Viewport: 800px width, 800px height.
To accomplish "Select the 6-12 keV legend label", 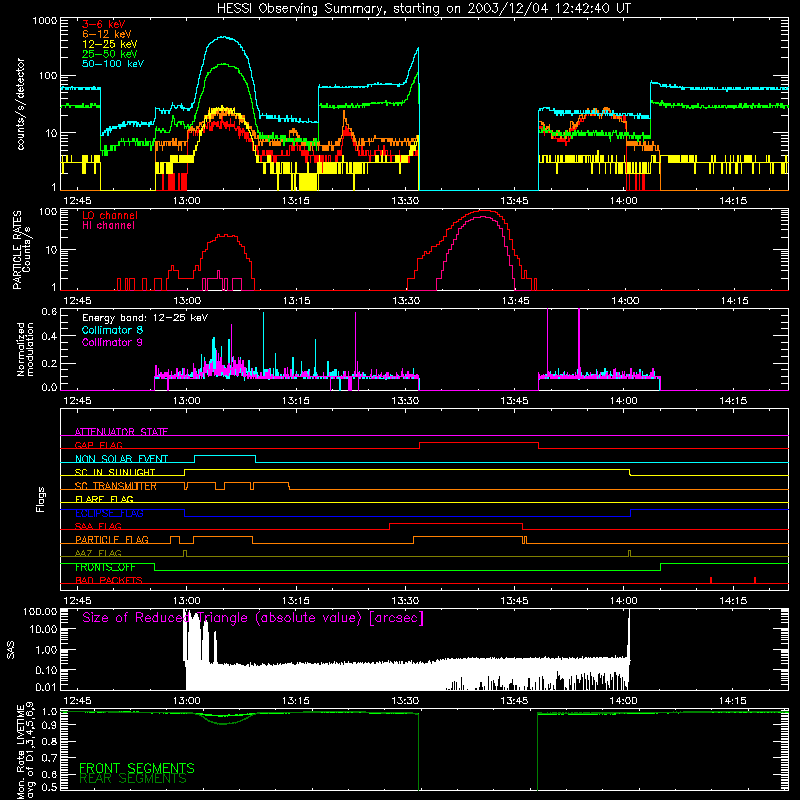I will [x=106, y=34].
